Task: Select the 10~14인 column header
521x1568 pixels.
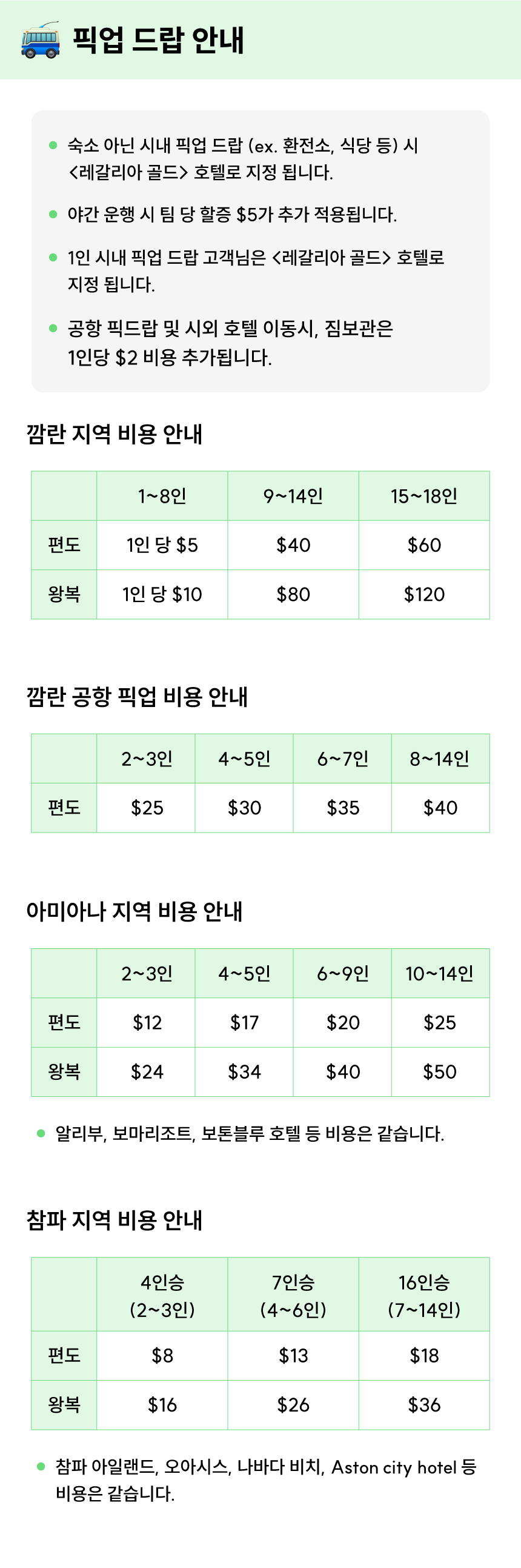Action: pos(440,973)
